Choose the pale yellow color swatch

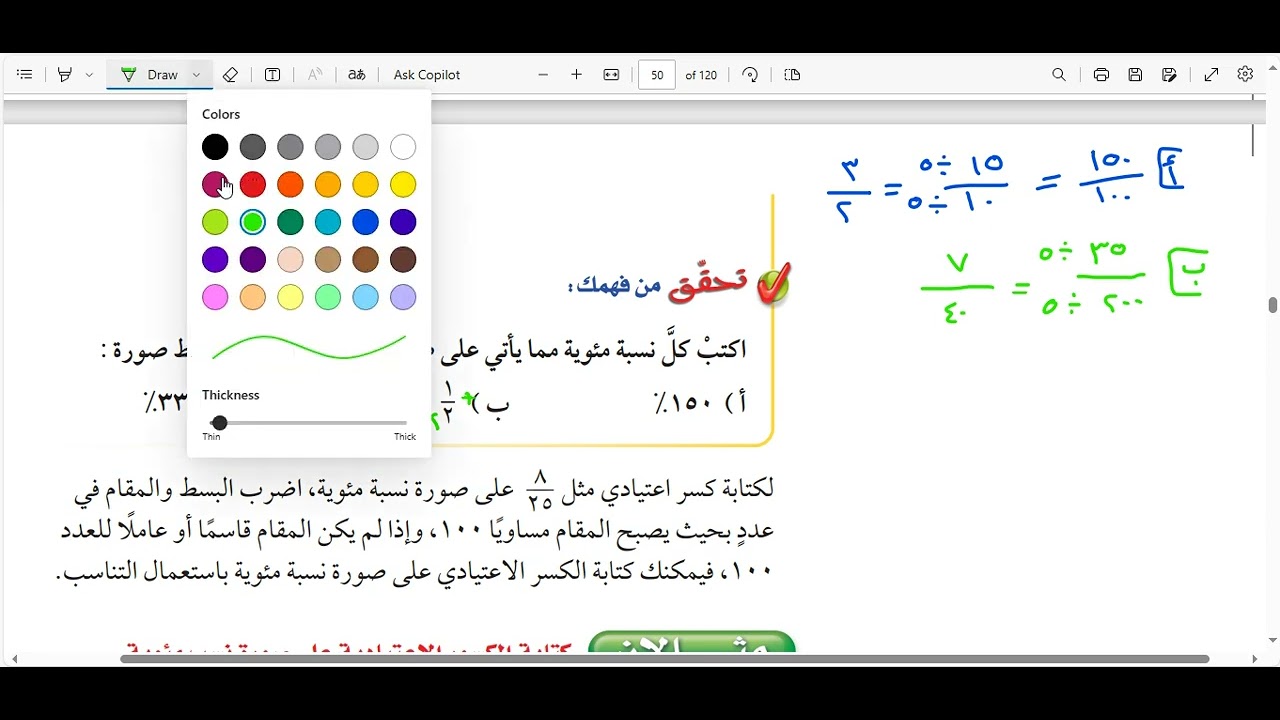click(290, 297)
